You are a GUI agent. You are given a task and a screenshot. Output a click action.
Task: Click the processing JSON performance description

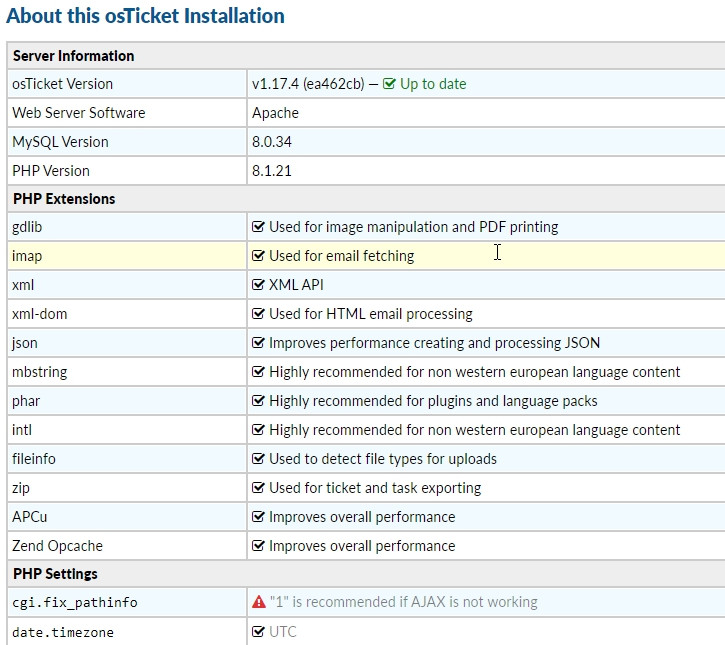pyautogui.click(x=435, y=343)
